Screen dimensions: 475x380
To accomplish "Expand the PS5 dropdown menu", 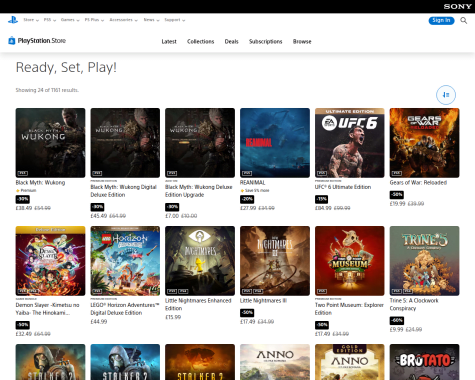I will [x=50, y=20].
